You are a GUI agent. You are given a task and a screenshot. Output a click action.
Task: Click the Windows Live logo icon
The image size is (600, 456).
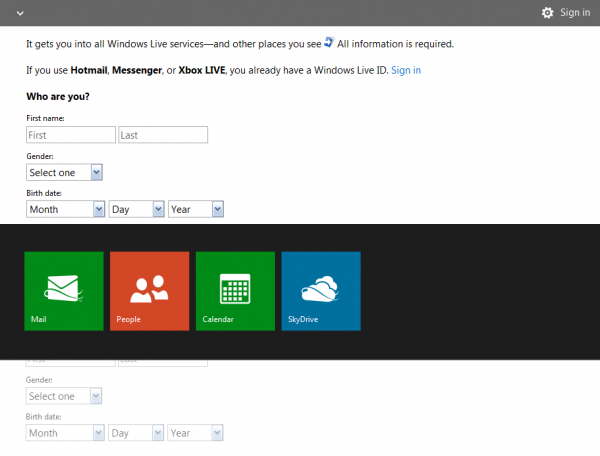pyautogui.click(x=329, y=42)
